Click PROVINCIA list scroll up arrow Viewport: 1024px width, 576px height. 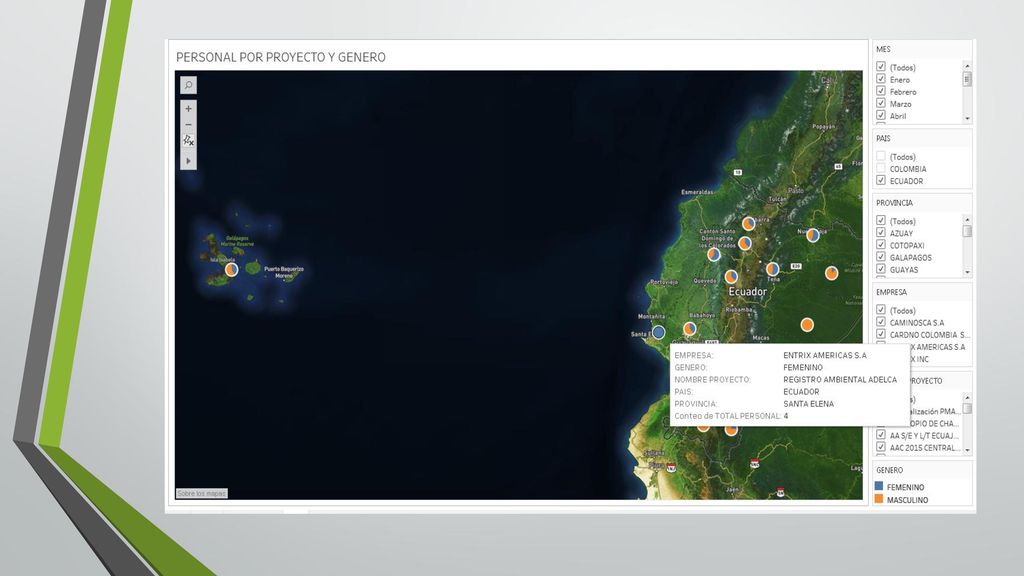click(x=967, y=219)
